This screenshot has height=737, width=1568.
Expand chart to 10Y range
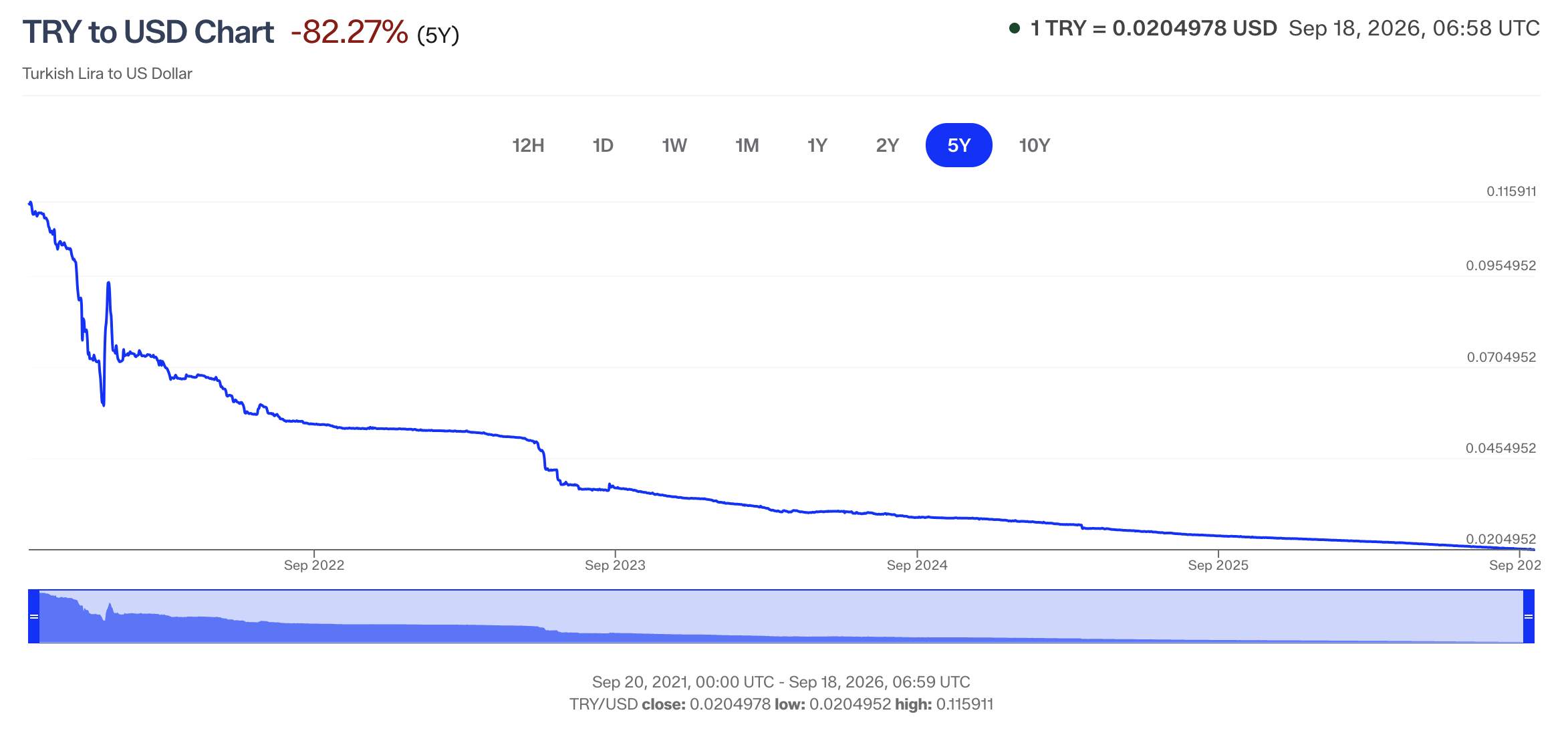[1035, 145]
